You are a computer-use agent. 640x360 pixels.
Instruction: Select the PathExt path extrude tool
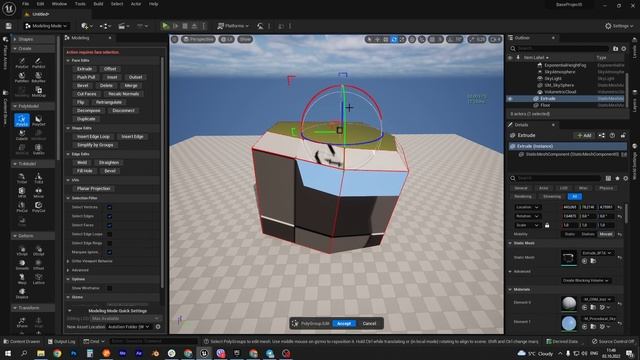(38, 63)
